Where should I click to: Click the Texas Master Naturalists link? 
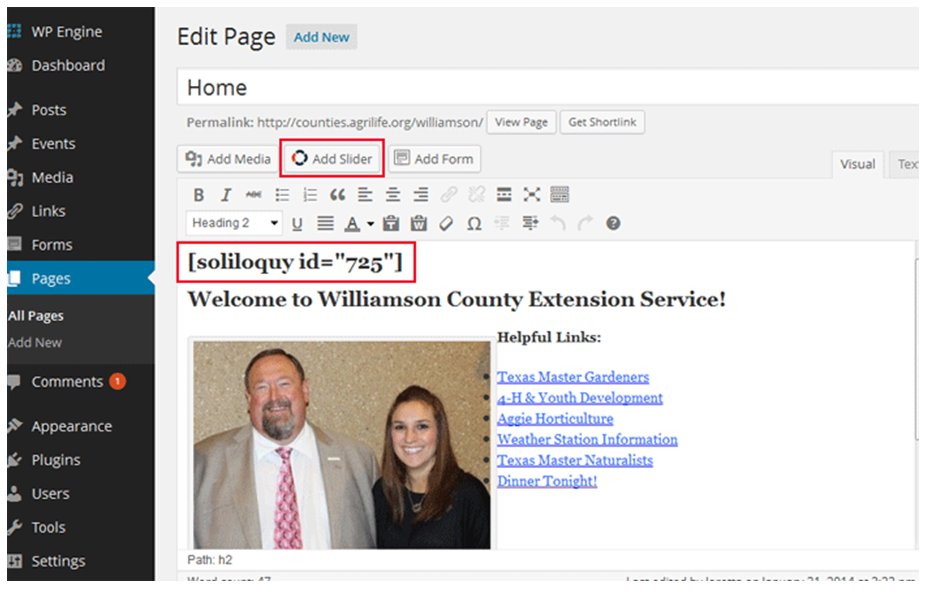pyautogui.click(x=575, y=460)
